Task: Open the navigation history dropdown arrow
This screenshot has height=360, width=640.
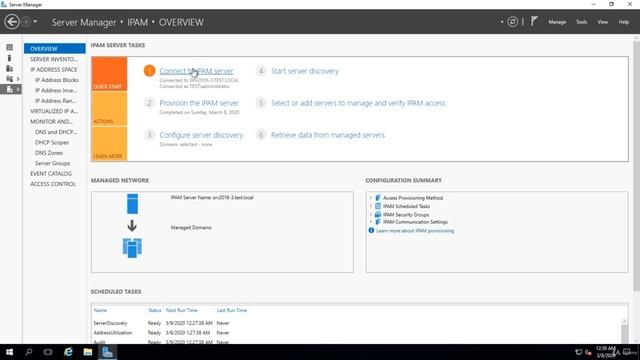Action: [x=35, y=22]
